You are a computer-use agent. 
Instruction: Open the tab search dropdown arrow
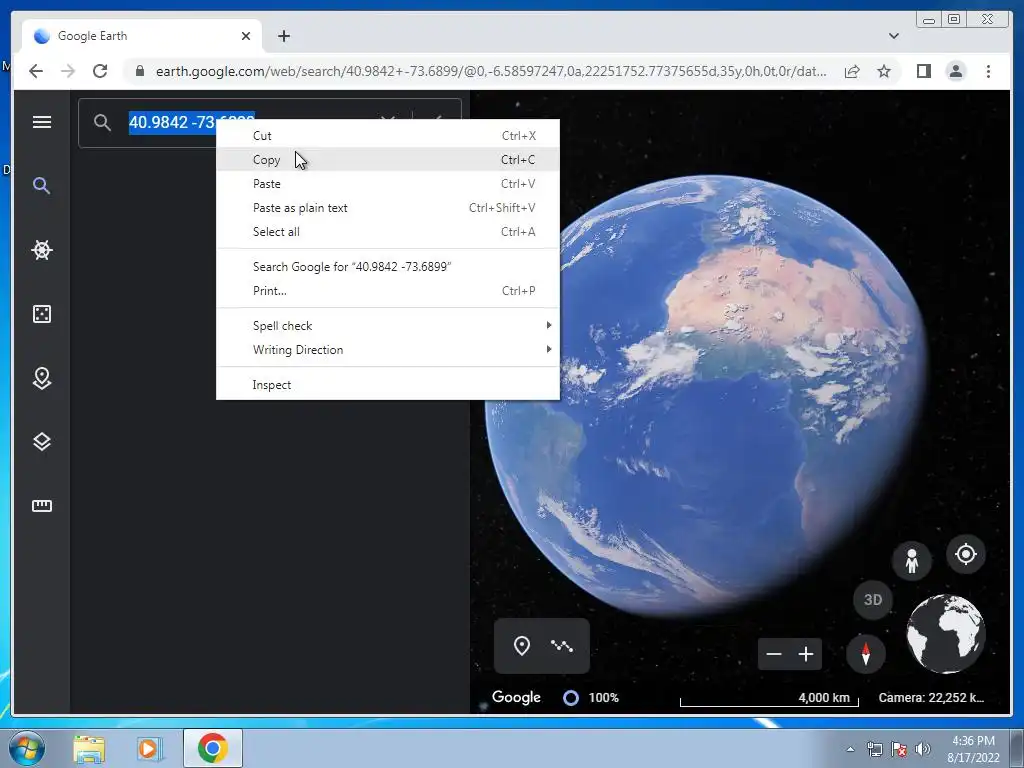pos(893,36)
